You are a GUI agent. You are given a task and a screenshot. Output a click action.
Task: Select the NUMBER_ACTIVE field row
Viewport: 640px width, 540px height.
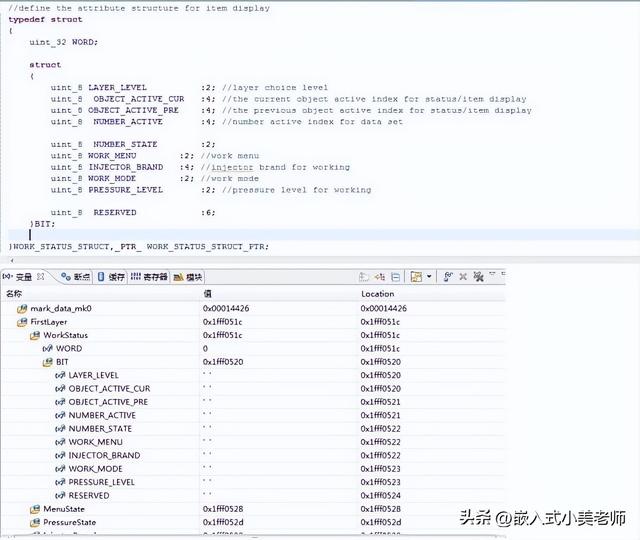[x=253, y=415]
